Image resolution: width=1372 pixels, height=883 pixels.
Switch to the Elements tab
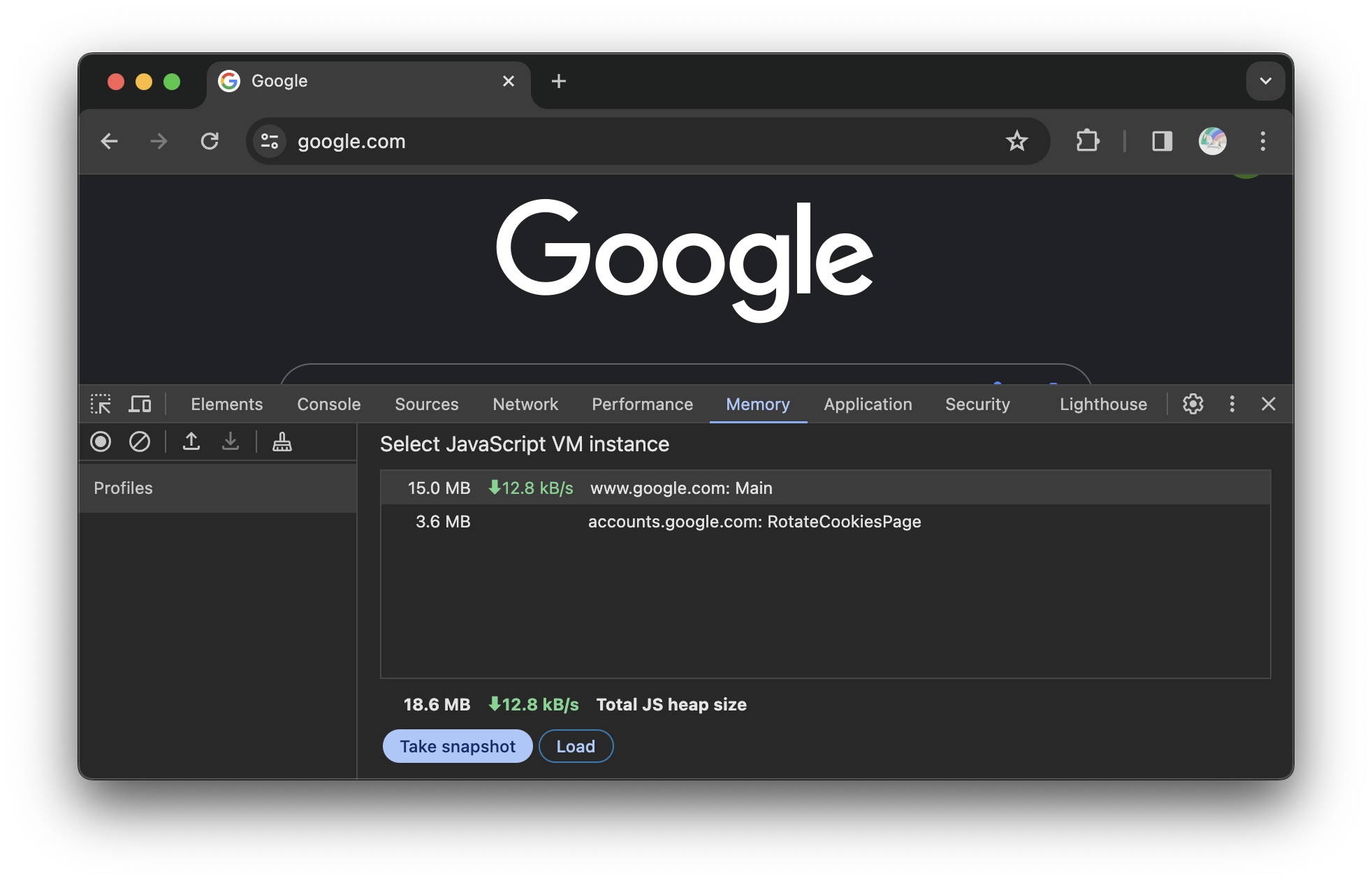(x=226, y=404)
